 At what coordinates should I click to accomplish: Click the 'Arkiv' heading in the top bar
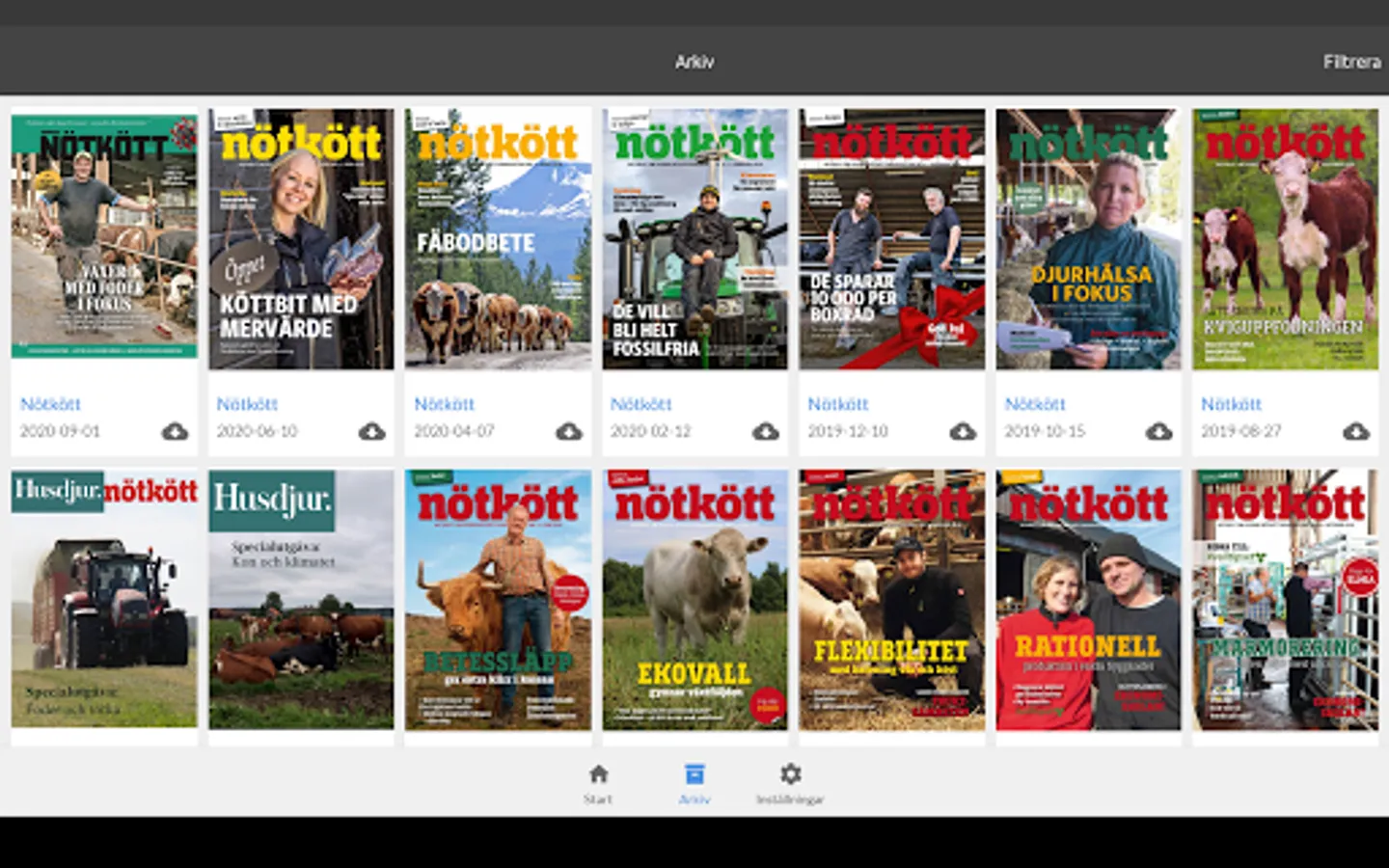click(694, 62)
